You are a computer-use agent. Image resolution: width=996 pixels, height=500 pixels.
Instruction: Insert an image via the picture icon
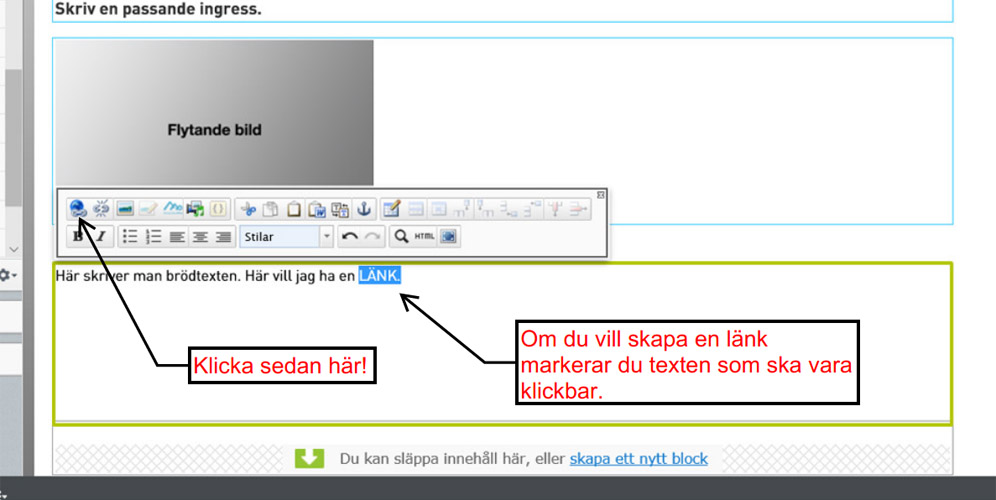(x=124, y=208)
